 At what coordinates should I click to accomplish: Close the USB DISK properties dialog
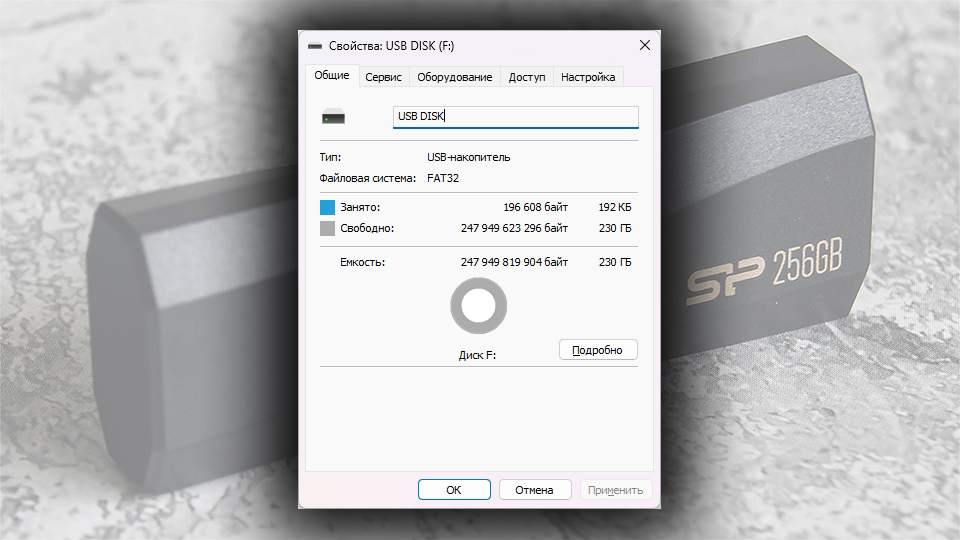coord(645,45)
